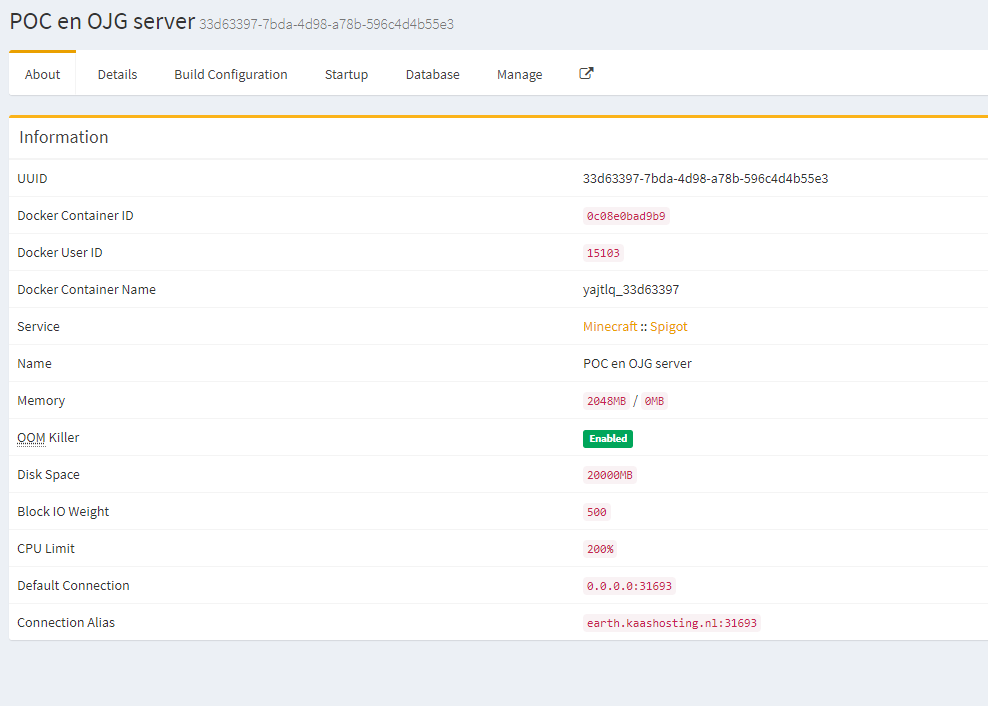Select the Database tab
Image resolution: width=988 pixels, height=706 pixels.
(432, 75)
